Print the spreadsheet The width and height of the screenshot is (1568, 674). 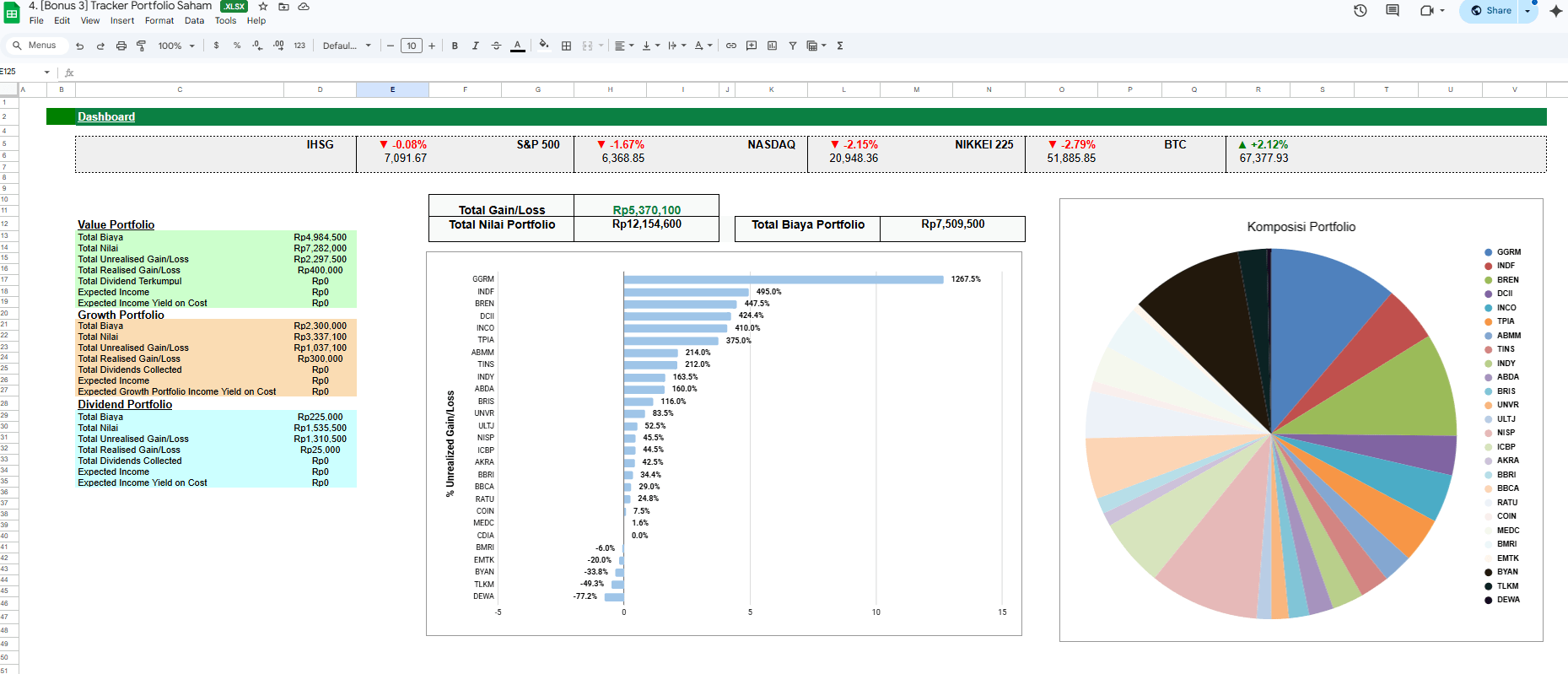[121, 46]
